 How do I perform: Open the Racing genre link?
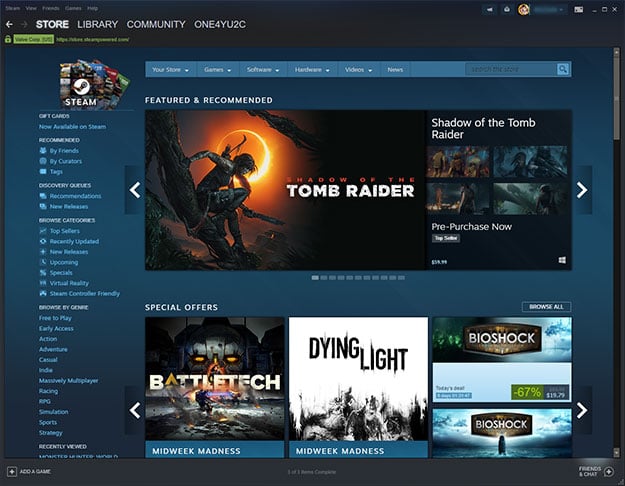click(48, 391)
